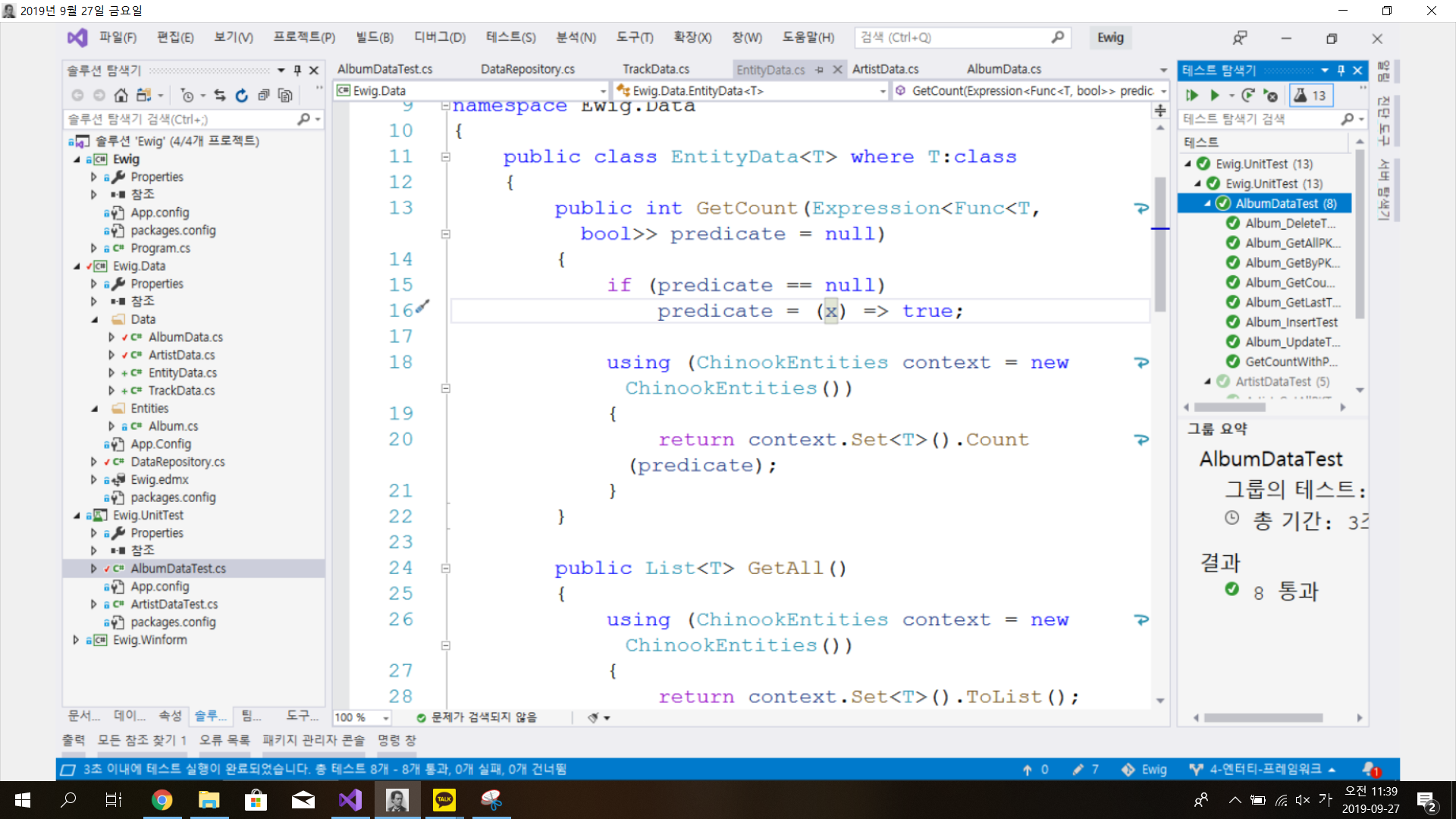Toggle pin on Solution Explorer panel
Screen dimensions: 1456x819
297,71
